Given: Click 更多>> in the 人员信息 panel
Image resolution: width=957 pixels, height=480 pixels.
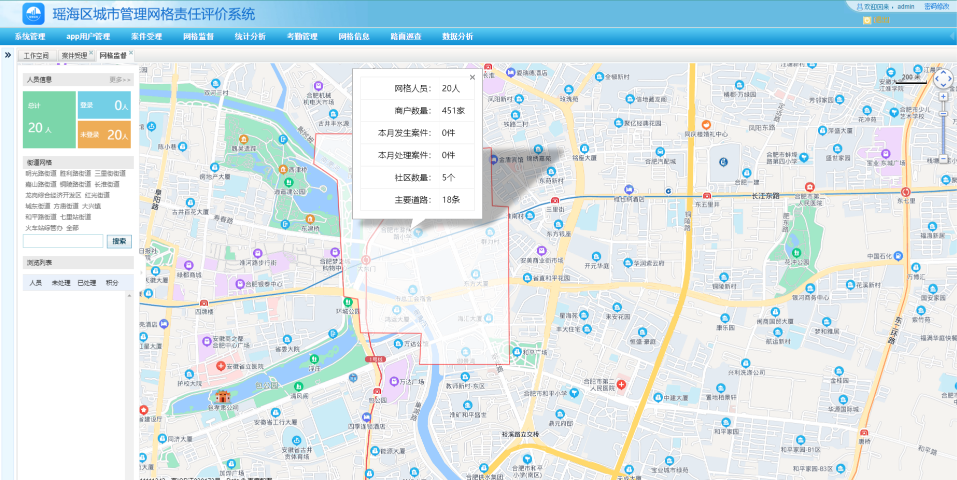Looking at the screenshot, I should pyautogui.click(x=120, y=79).
